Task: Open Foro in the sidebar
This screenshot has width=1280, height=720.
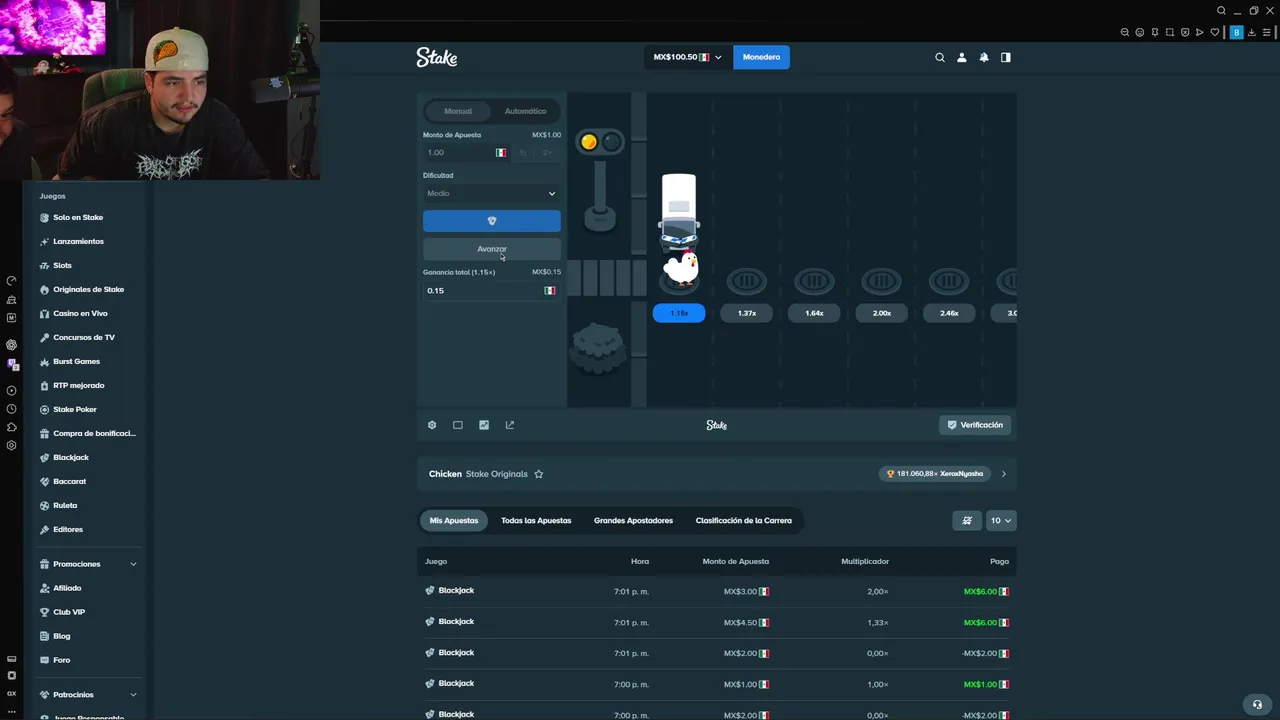Action: [x=62, y=660]
